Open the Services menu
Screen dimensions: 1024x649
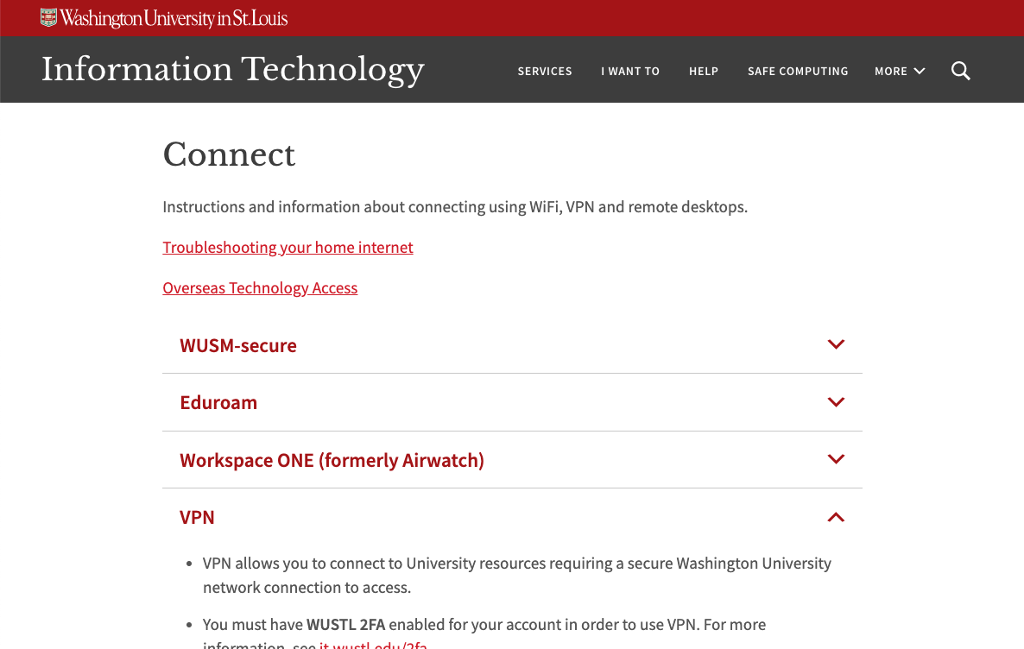(x=545, y=71)
